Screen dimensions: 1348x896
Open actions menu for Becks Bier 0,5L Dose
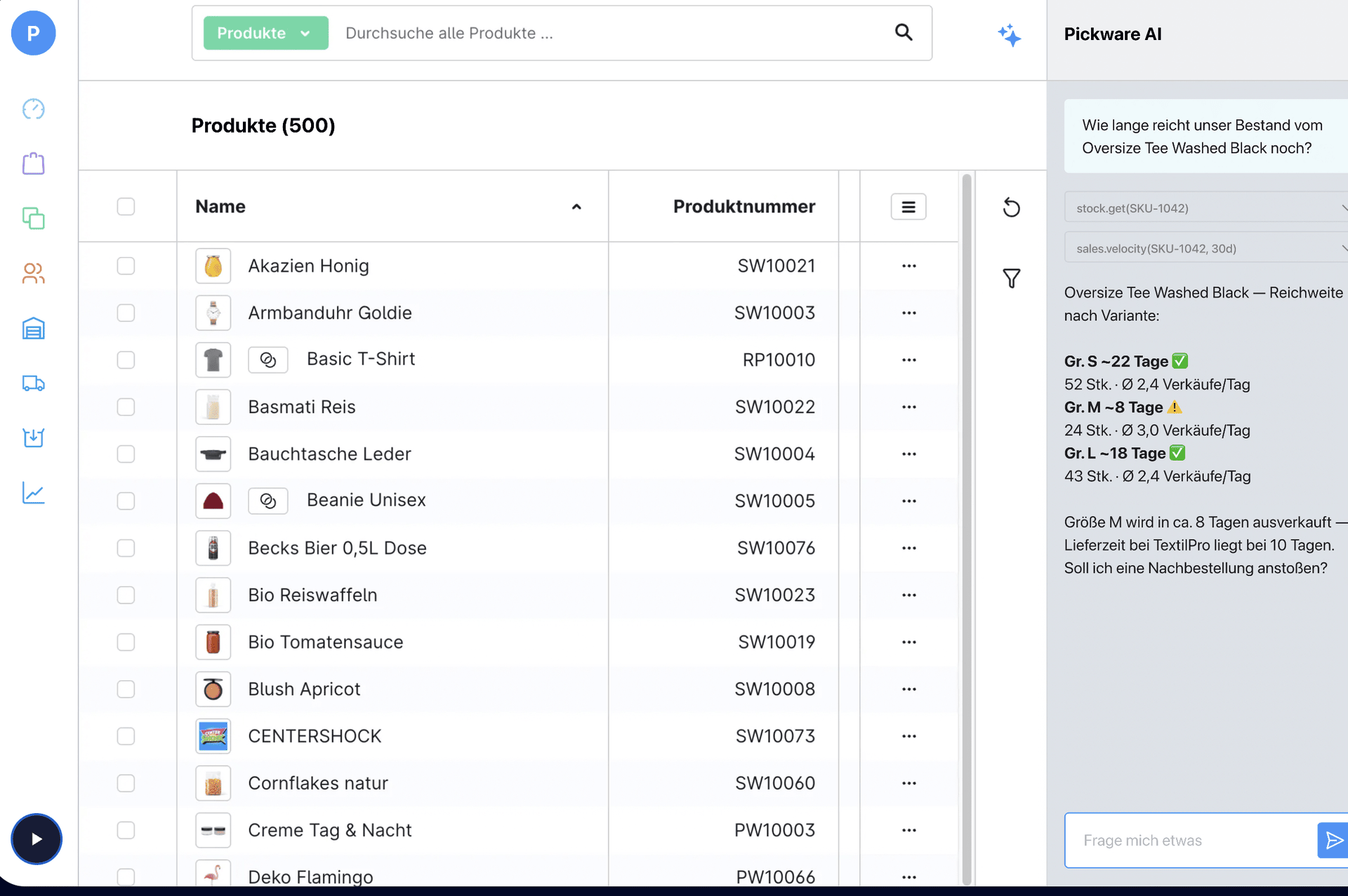tap(908, 548)
